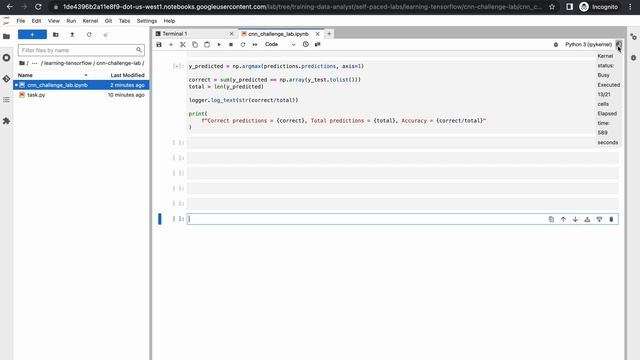Sort files by Last Modified header

(127, 75)
